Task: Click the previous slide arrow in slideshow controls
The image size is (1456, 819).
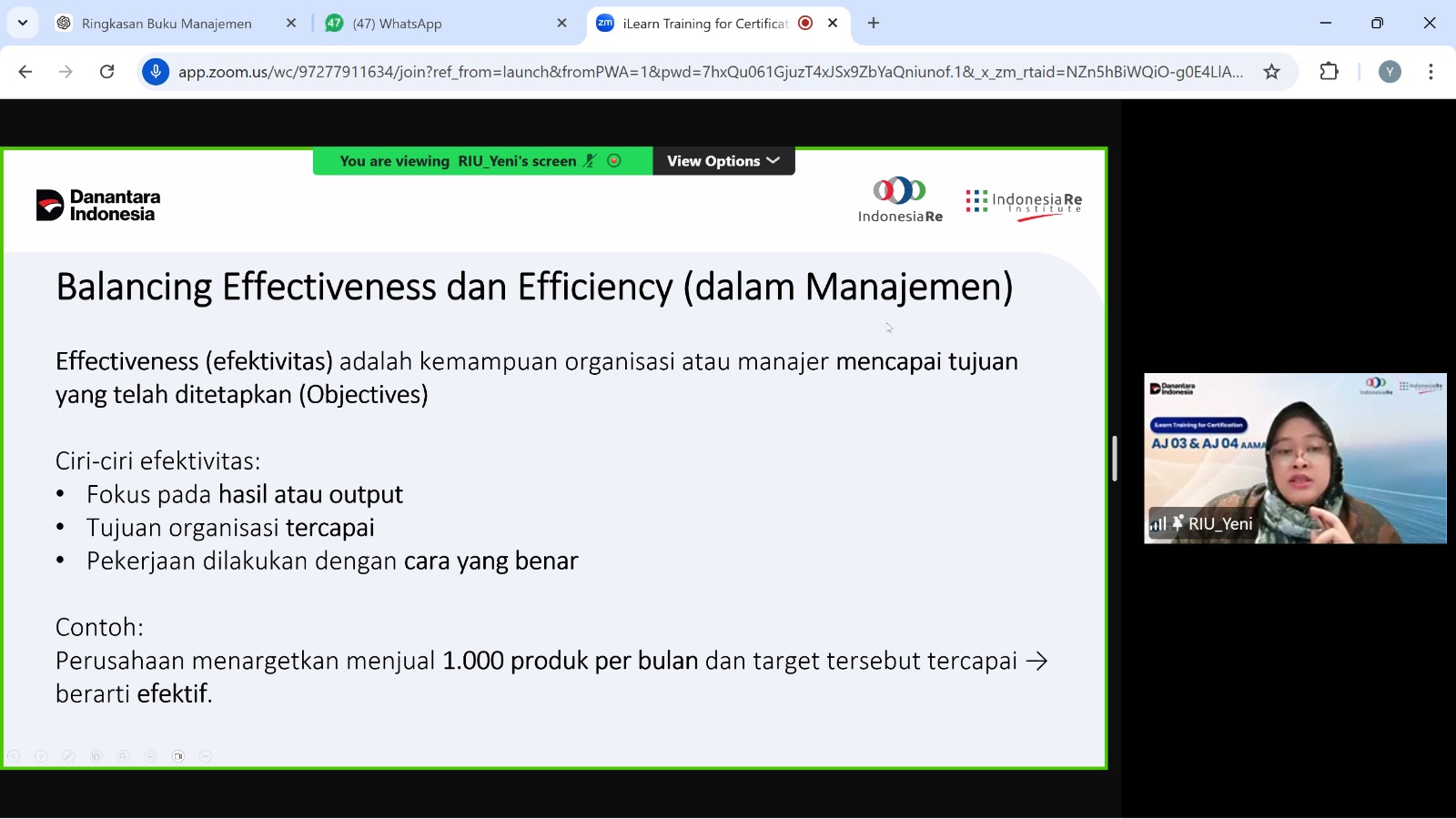Action: coord(14,756)
